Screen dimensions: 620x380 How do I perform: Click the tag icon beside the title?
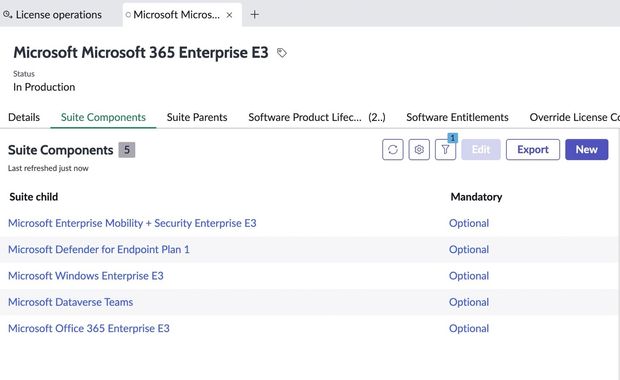coord(282,53)
